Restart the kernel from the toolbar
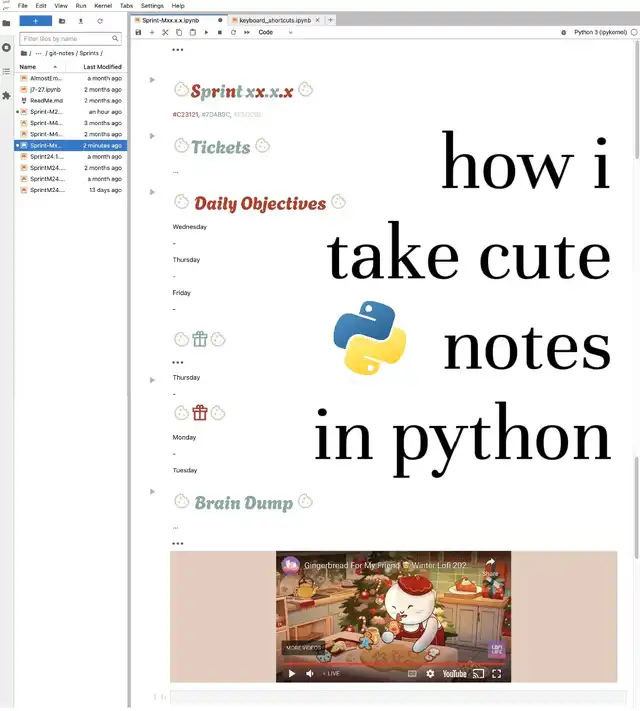The height and width of the screenshot is (711, 640). pos(233,32)
